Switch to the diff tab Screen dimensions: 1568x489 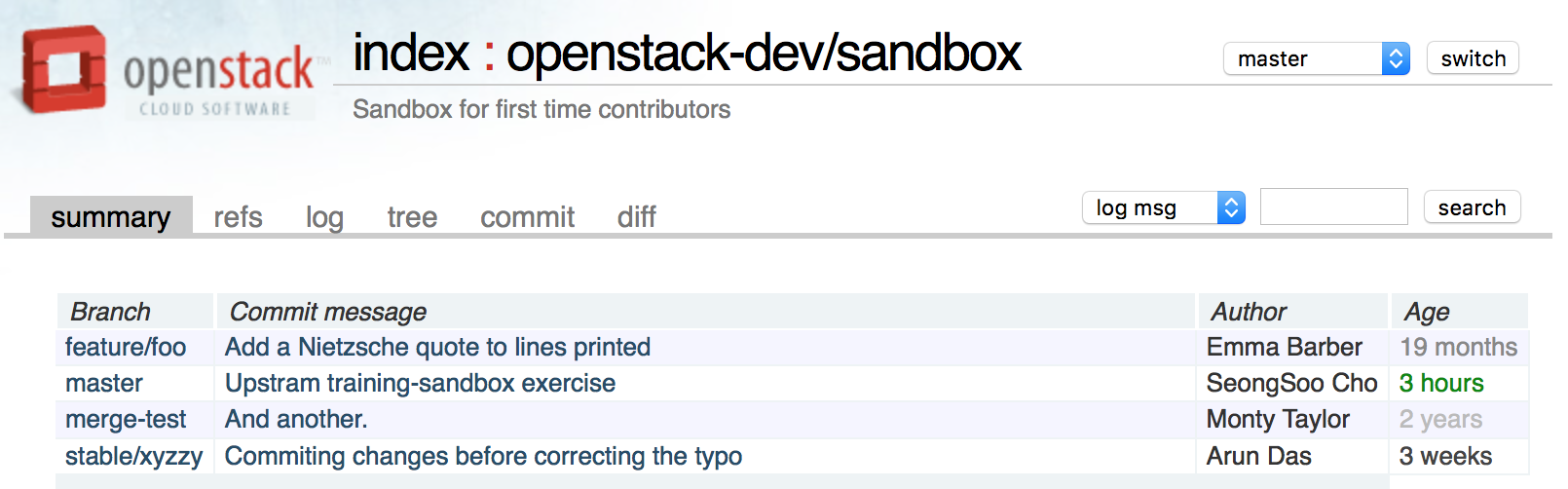[x=636, y=216]
